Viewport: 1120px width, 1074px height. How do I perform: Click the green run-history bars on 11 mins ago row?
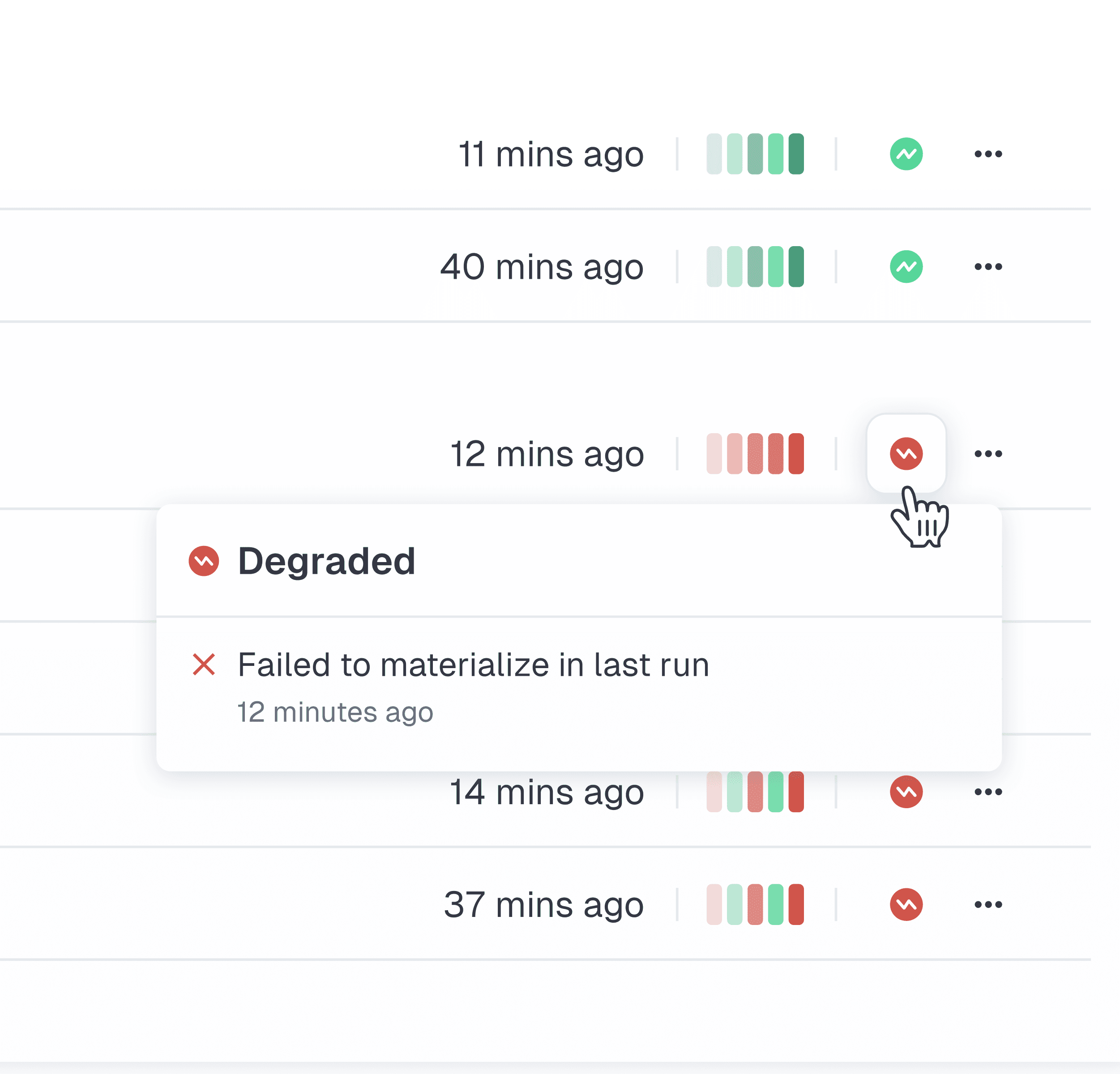(x=755, y=153)
